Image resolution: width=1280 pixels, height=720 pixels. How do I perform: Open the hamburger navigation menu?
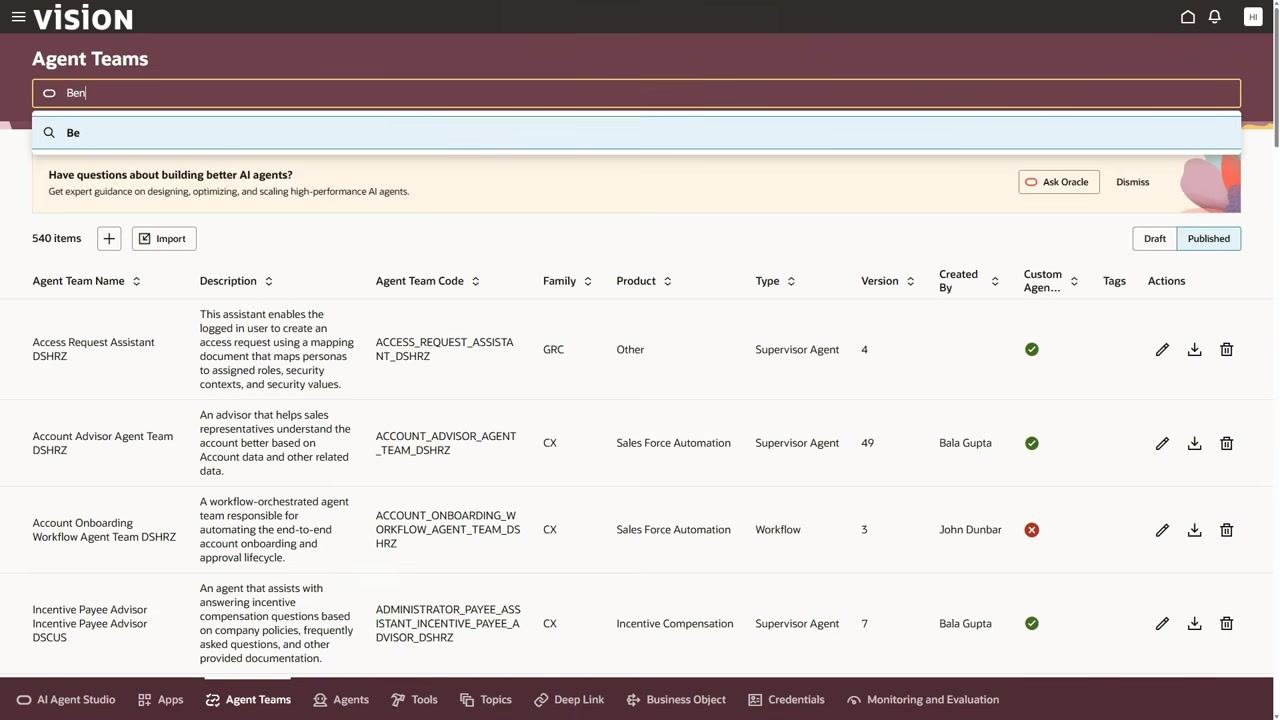[x=18, y=17]
